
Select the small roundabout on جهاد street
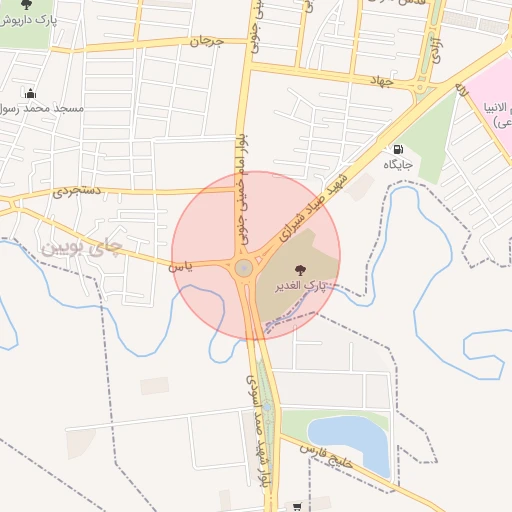420,88
